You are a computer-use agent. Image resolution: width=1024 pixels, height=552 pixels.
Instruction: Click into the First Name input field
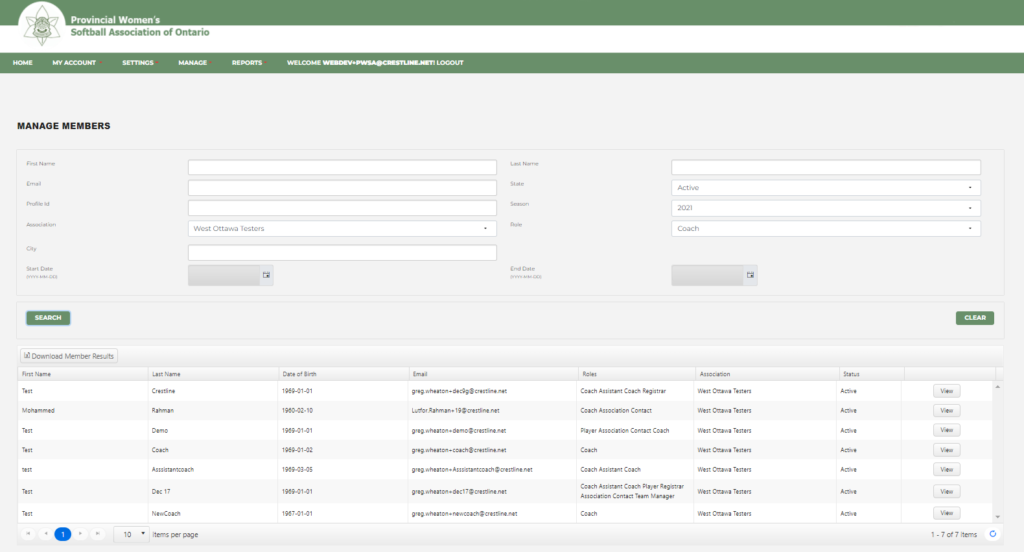pos(342,167)
